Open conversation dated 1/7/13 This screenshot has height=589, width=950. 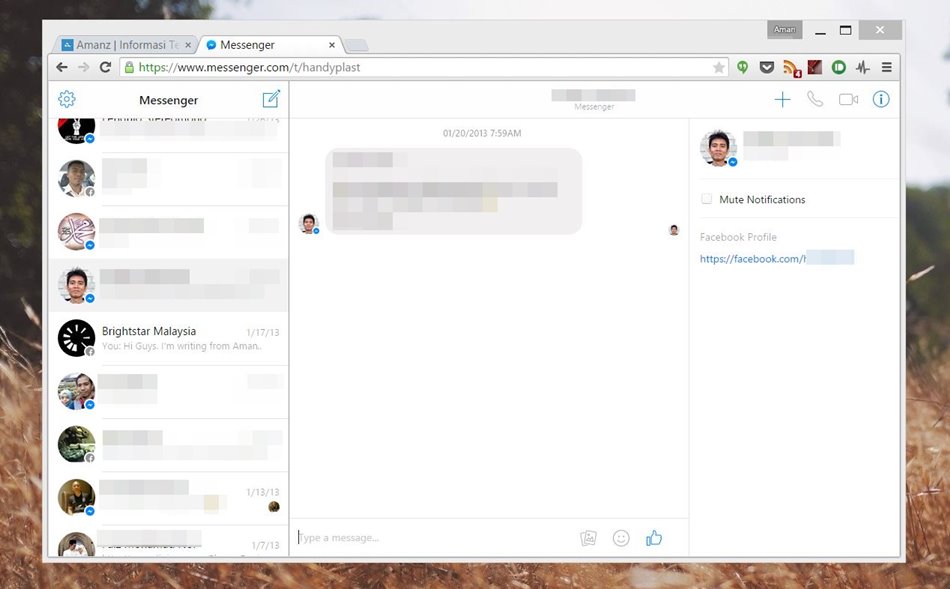coord(168,542)
